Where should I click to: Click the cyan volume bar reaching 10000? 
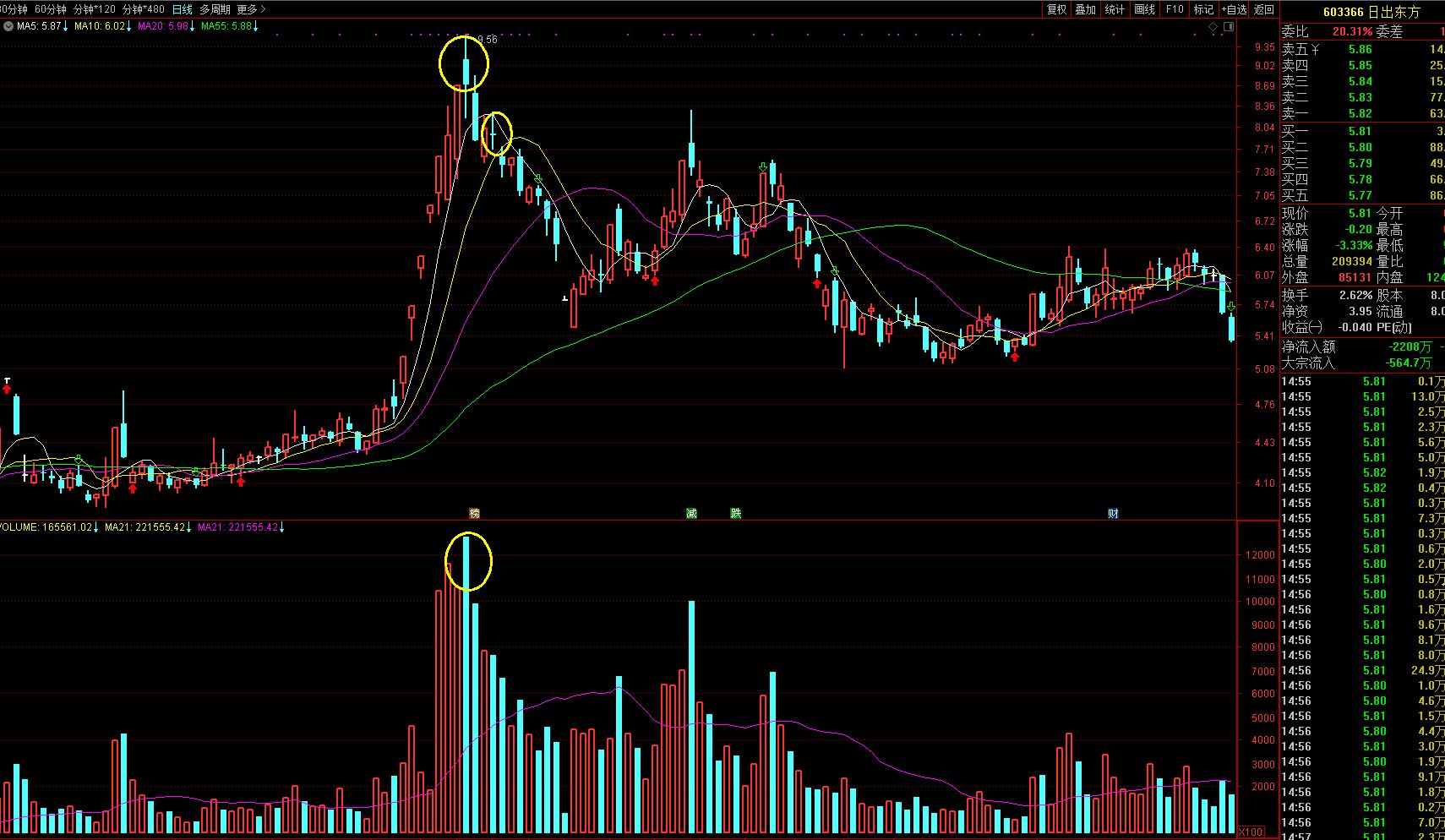tap(691, 717)
